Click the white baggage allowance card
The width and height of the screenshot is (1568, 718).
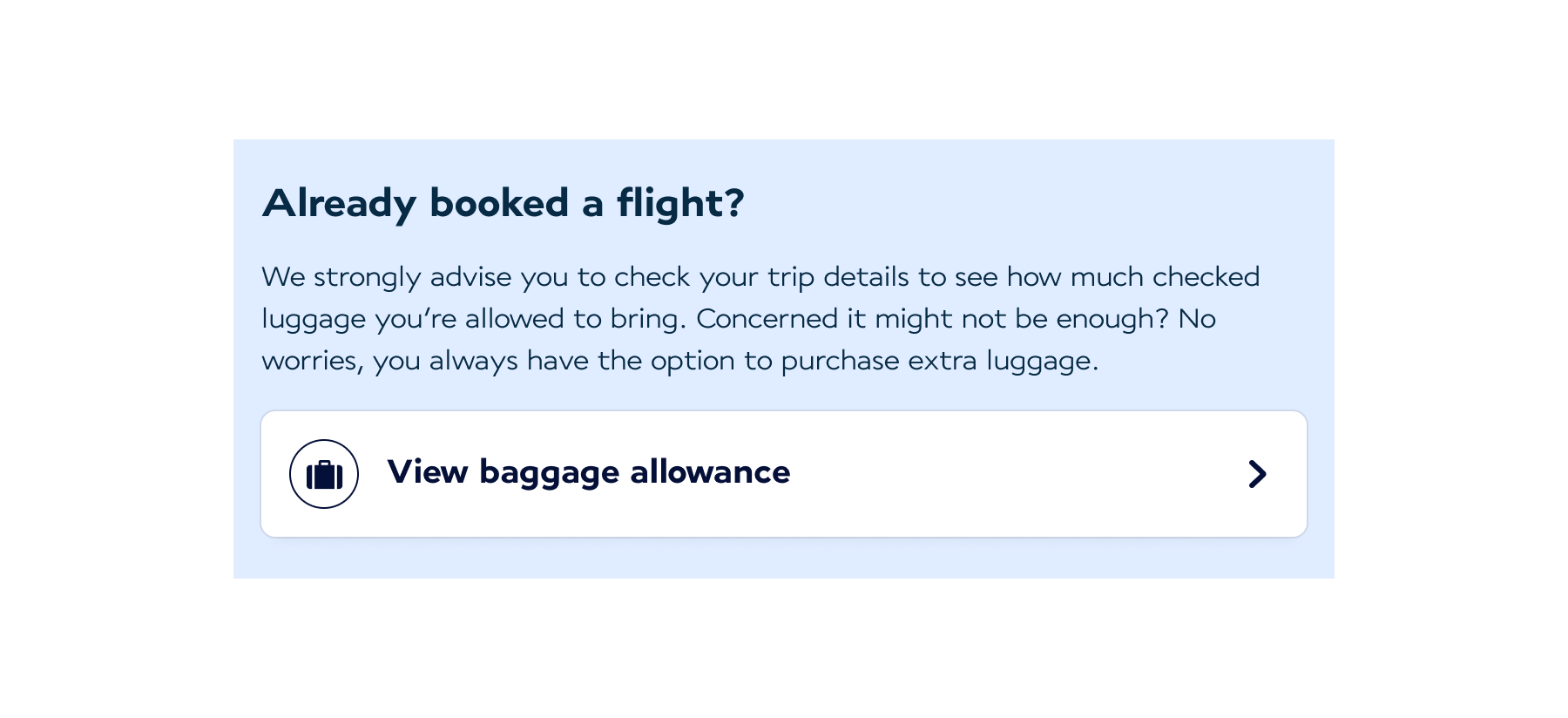pos(958,474)
